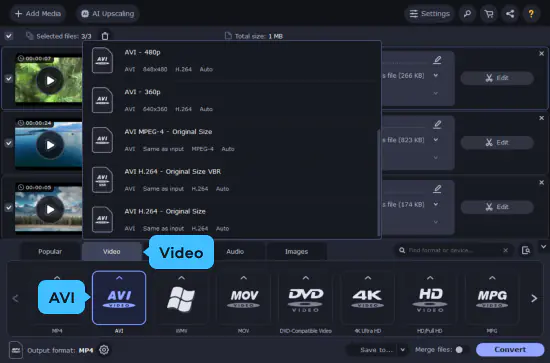
Task: Choose the DVD-Compatible Video format icon
Action: [x=306, y=298]
